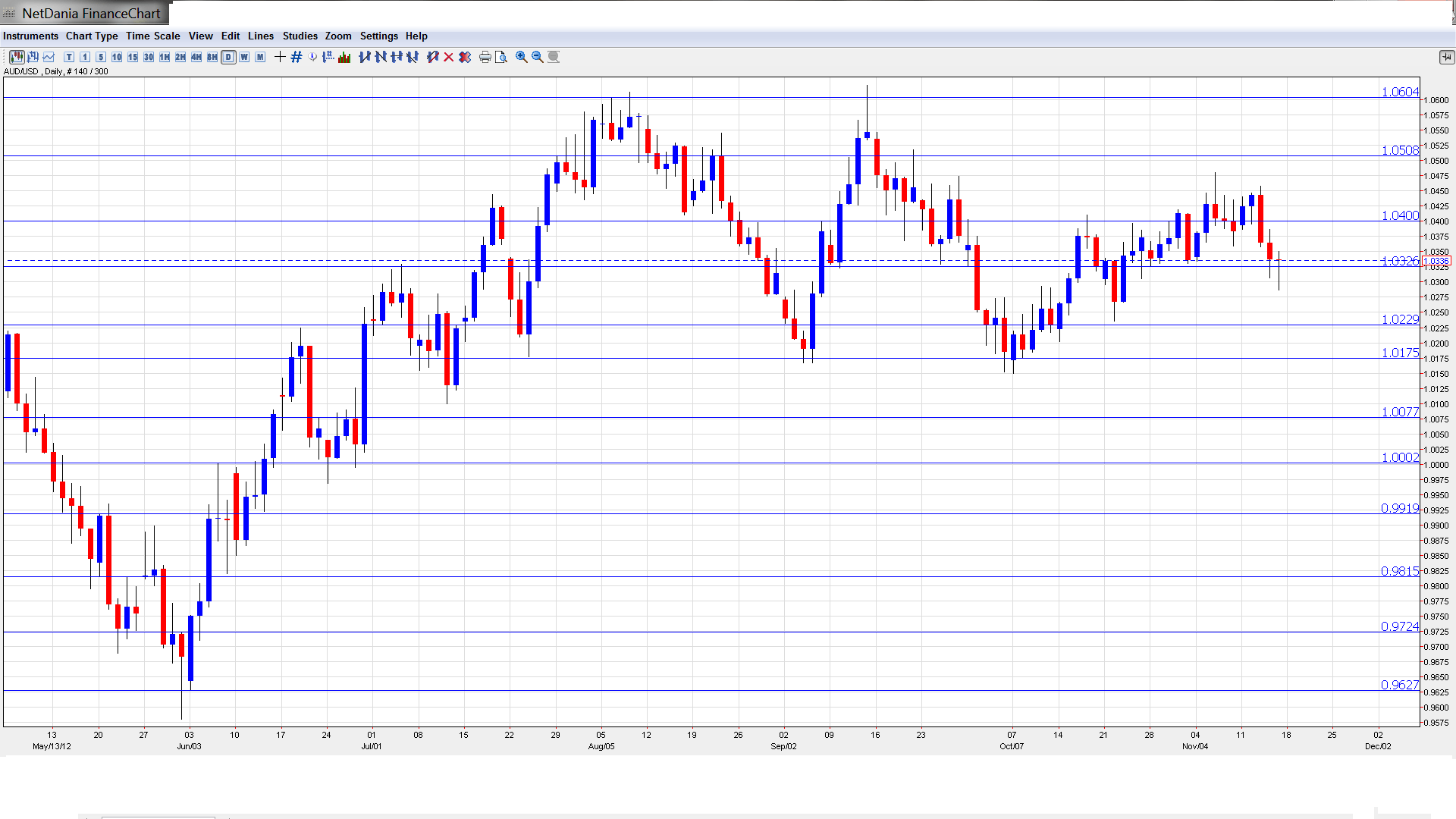Select the candlestick chart type icon

tap(17, 57)
